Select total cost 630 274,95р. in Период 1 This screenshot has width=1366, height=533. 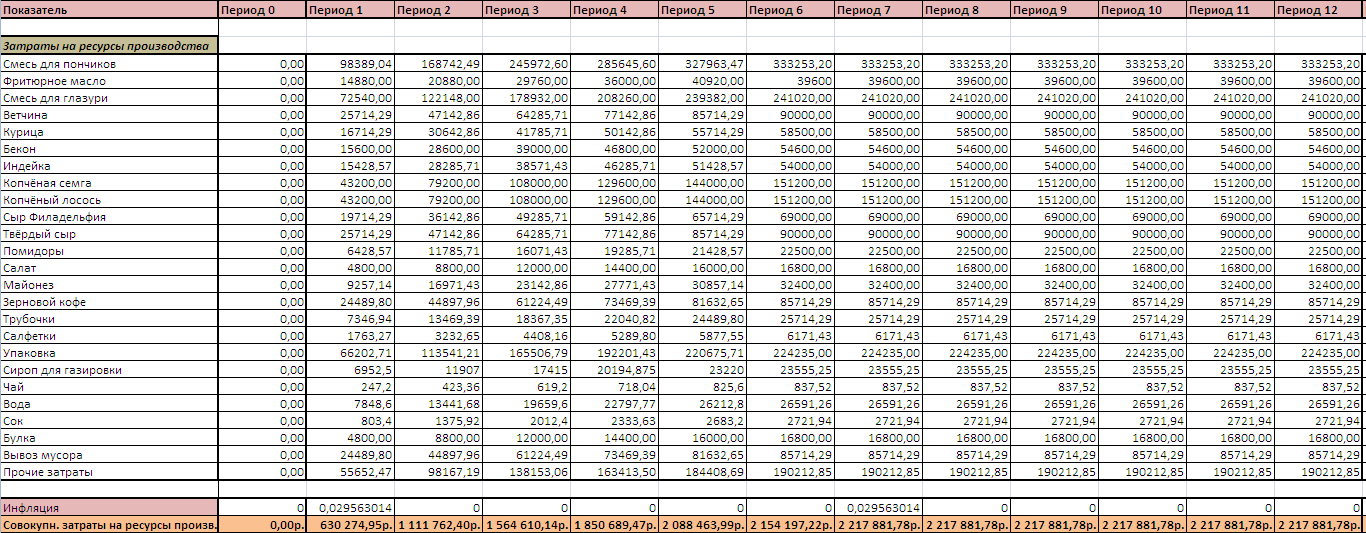pyautogui.click(x=350, y=525)
